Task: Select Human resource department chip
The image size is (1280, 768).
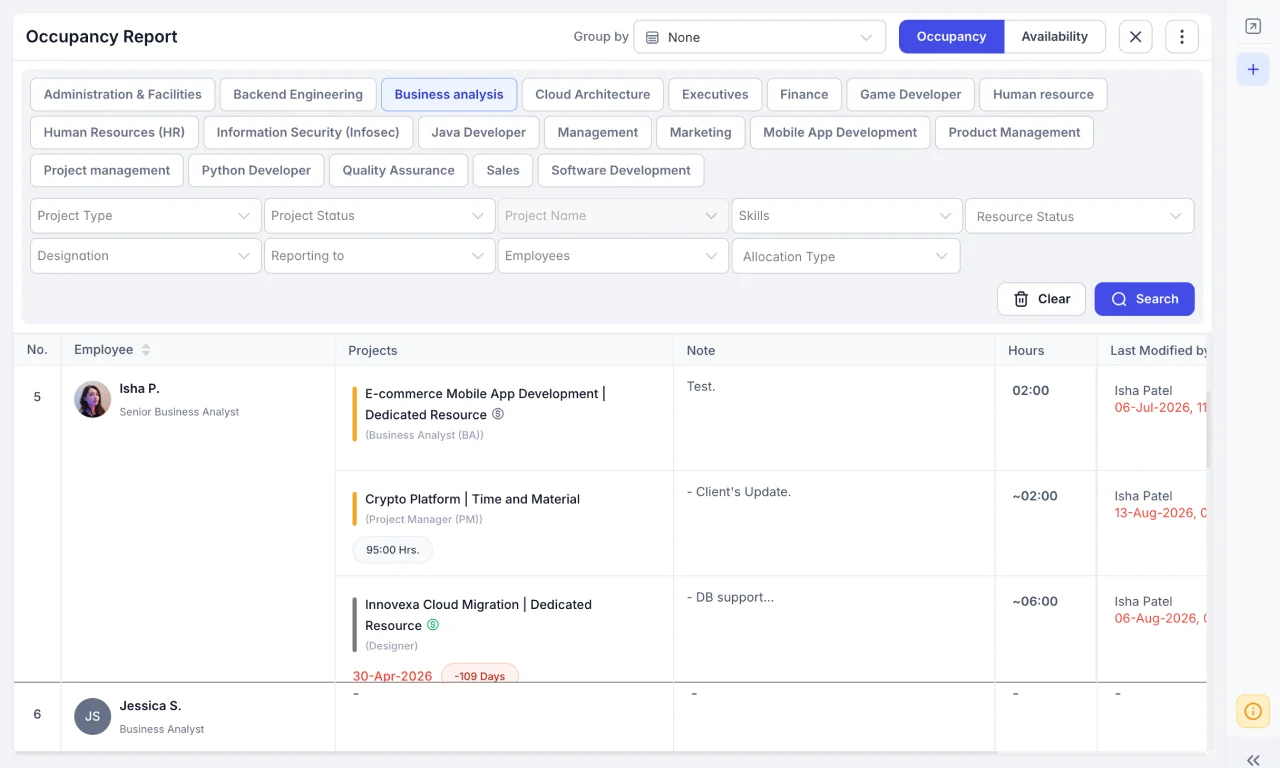Action: coord(1043,94)
